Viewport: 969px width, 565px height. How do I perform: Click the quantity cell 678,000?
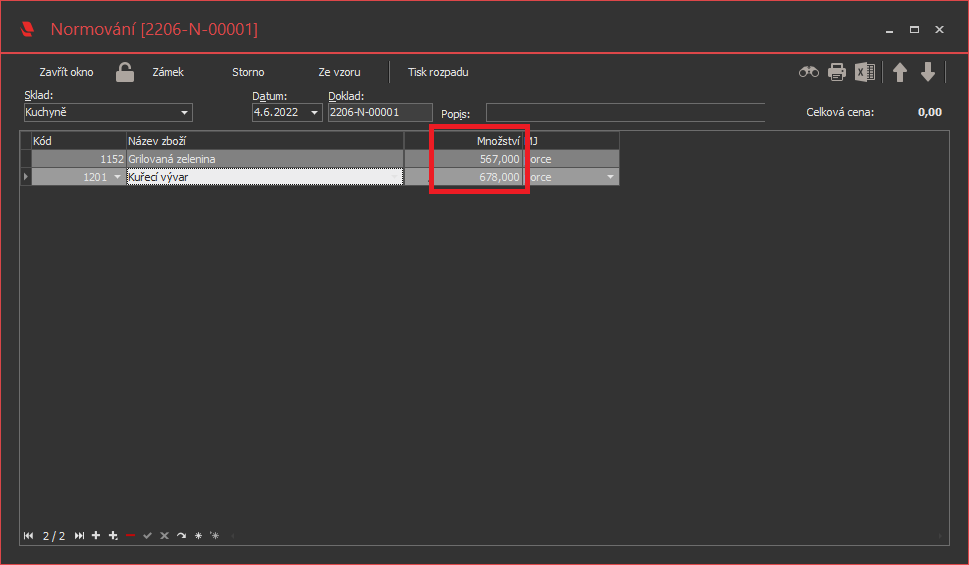pyautogui.click(x=479, y=177)
